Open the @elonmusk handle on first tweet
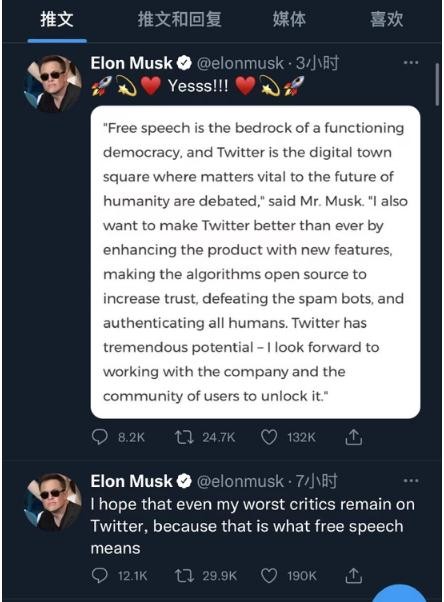 coord(240,63)
